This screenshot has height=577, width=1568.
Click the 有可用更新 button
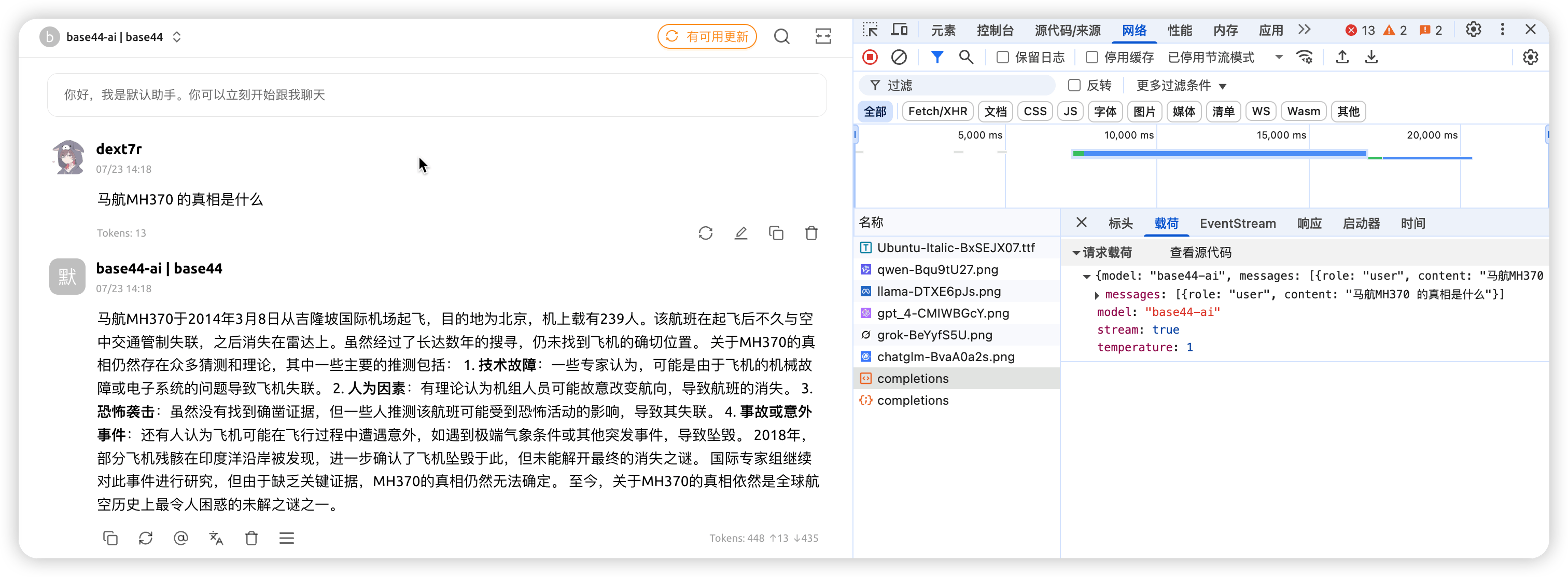pos(707,36)
